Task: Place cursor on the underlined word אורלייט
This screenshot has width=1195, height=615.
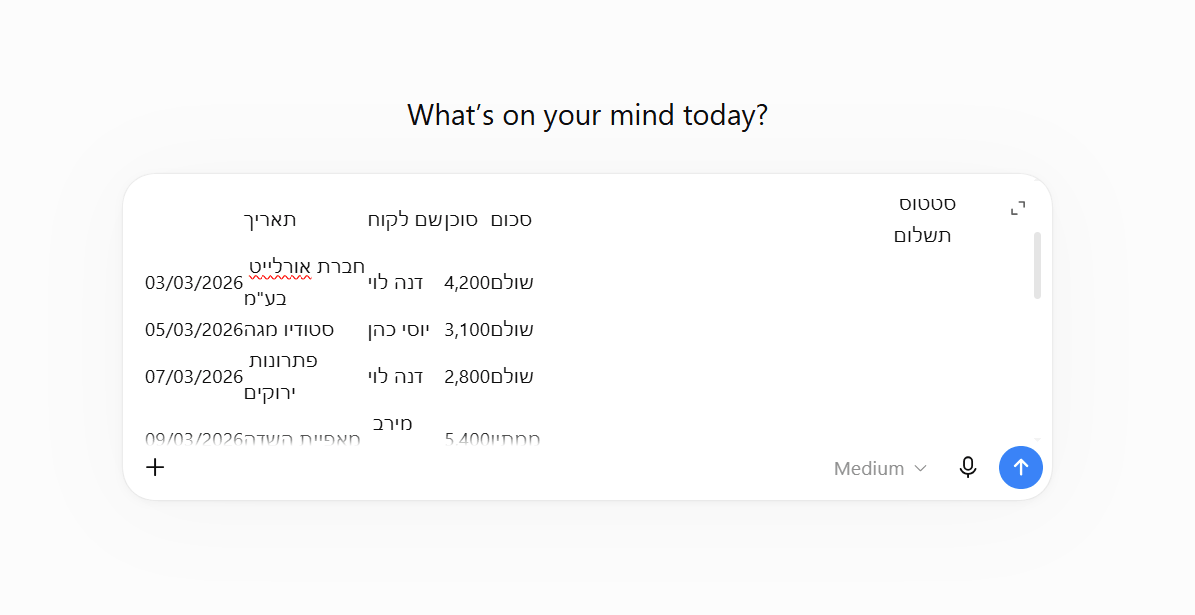Action: 280,267
